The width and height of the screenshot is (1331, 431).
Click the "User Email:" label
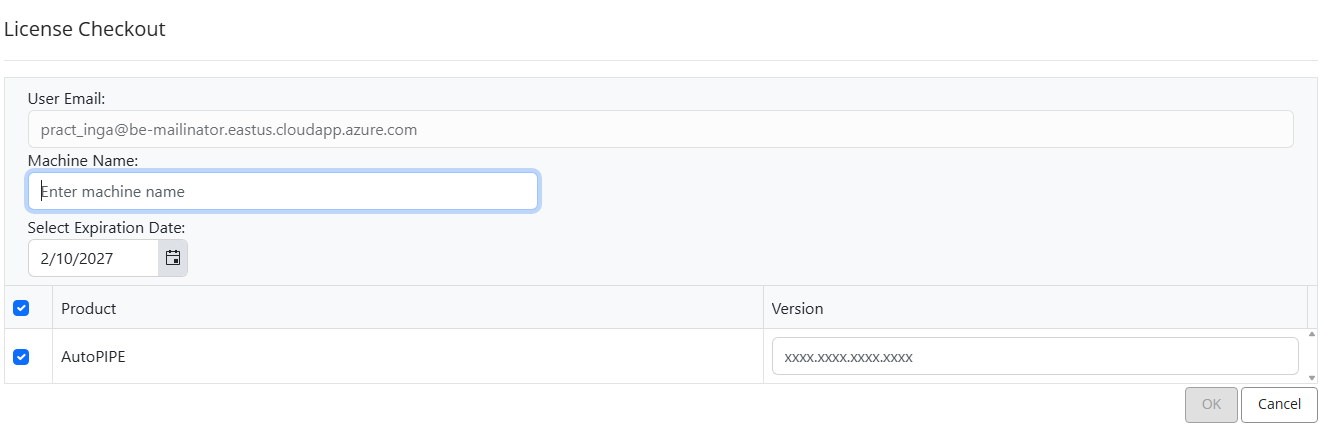pos(67,98)
